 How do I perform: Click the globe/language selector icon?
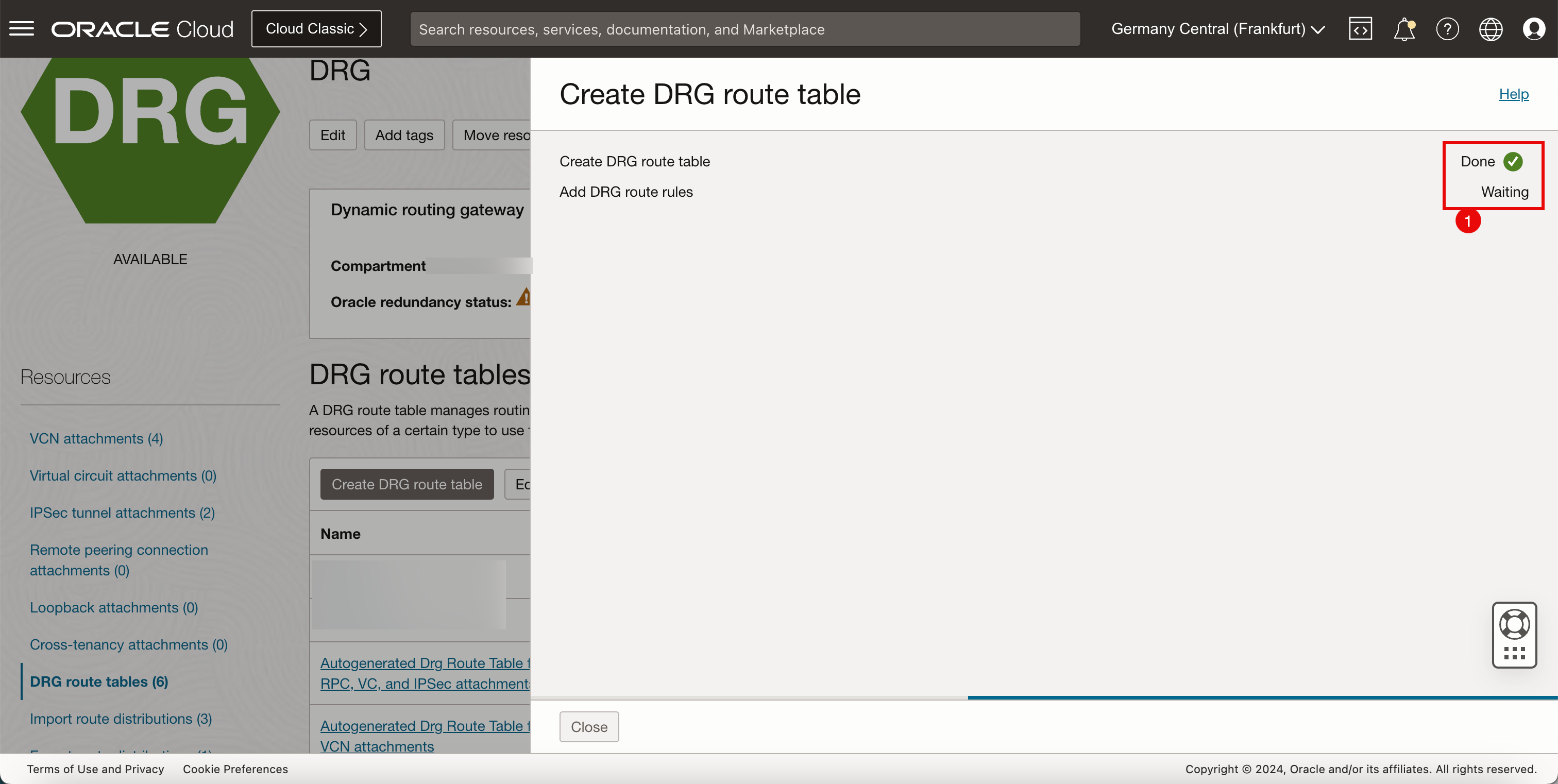pyautogui.click(x=1491, y=28)
